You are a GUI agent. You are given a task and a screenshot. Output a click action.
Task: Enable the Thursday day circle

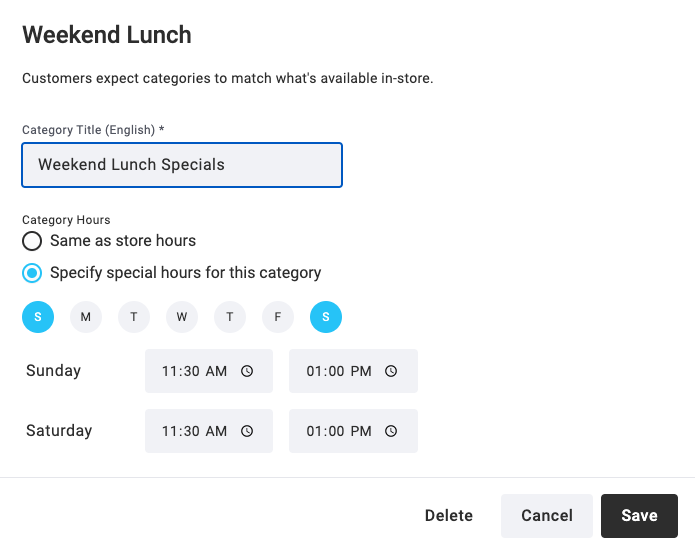pyautogui.click(x=230, y=317)
